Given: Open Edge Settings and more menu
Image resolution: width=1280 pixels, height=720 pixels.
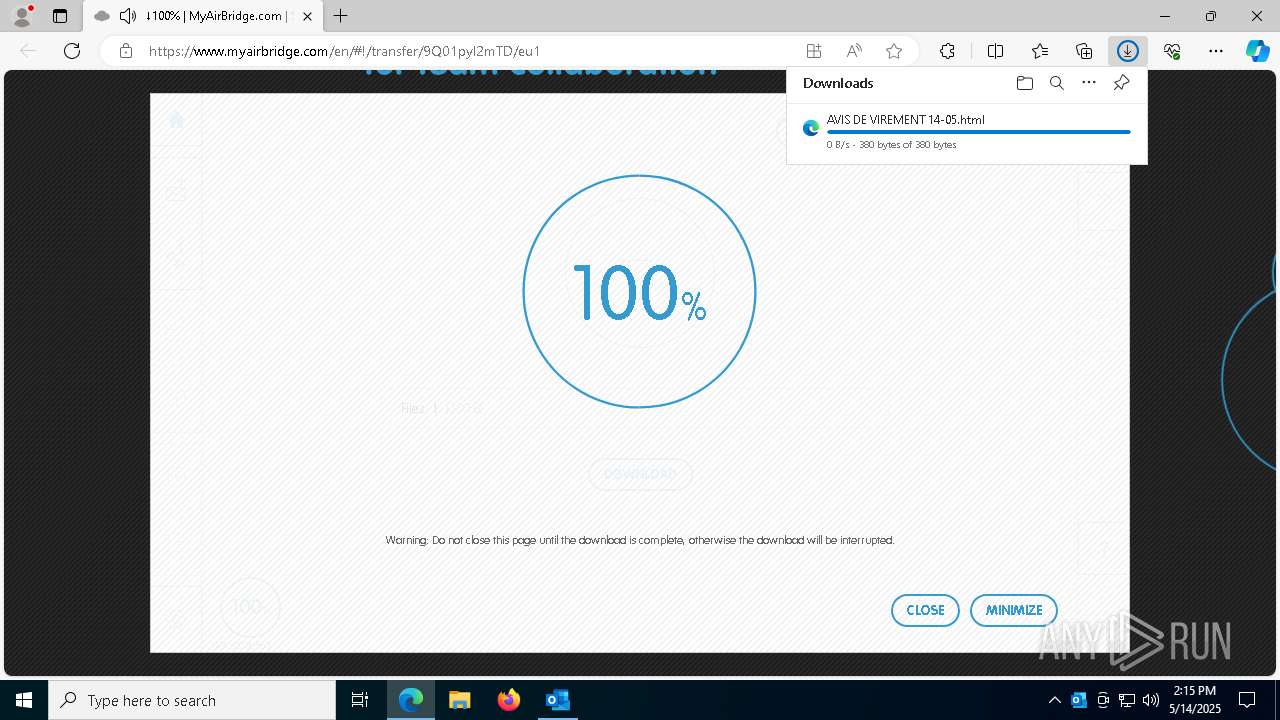Looking at the screenshot, I should click(1216, 51).
